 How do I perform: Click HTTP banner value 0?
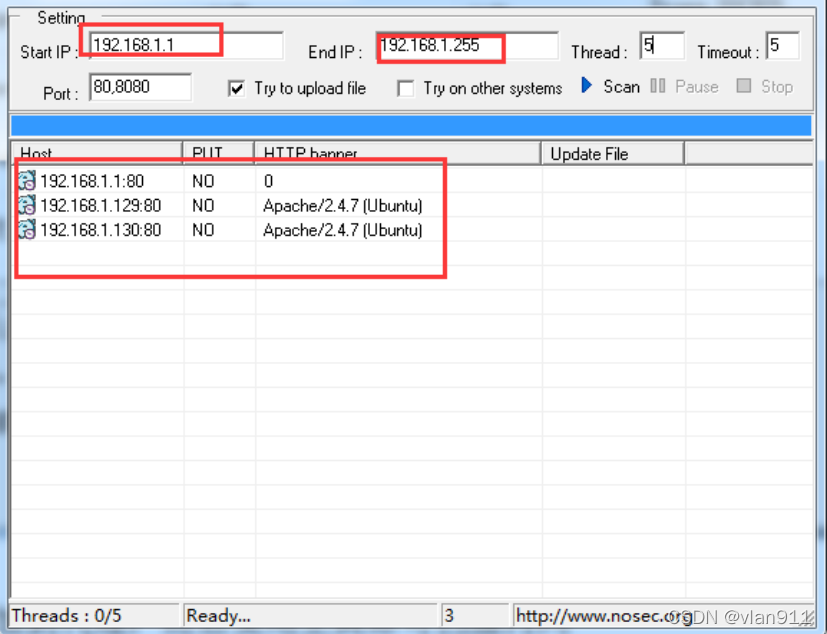point(268,181)
